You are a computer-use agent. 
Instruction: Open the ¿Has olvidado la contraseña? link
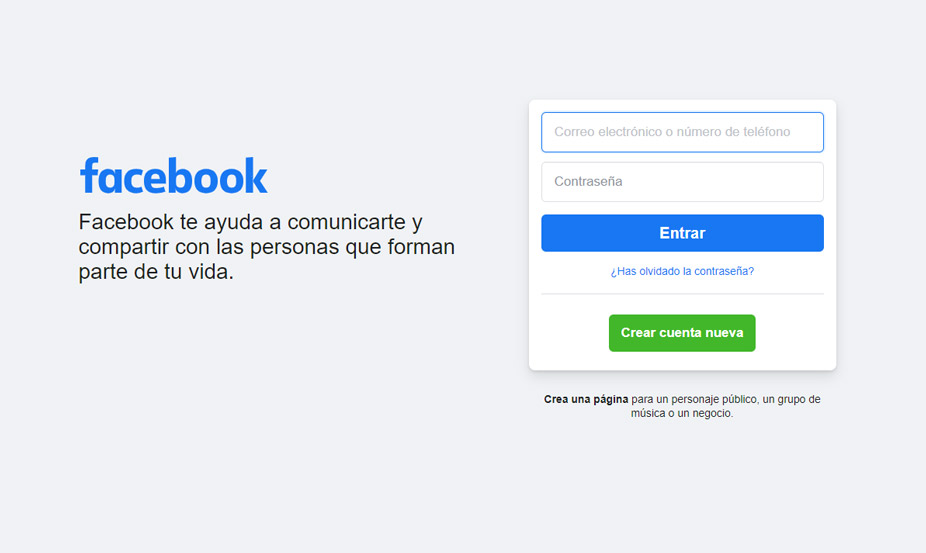(682, 271)
